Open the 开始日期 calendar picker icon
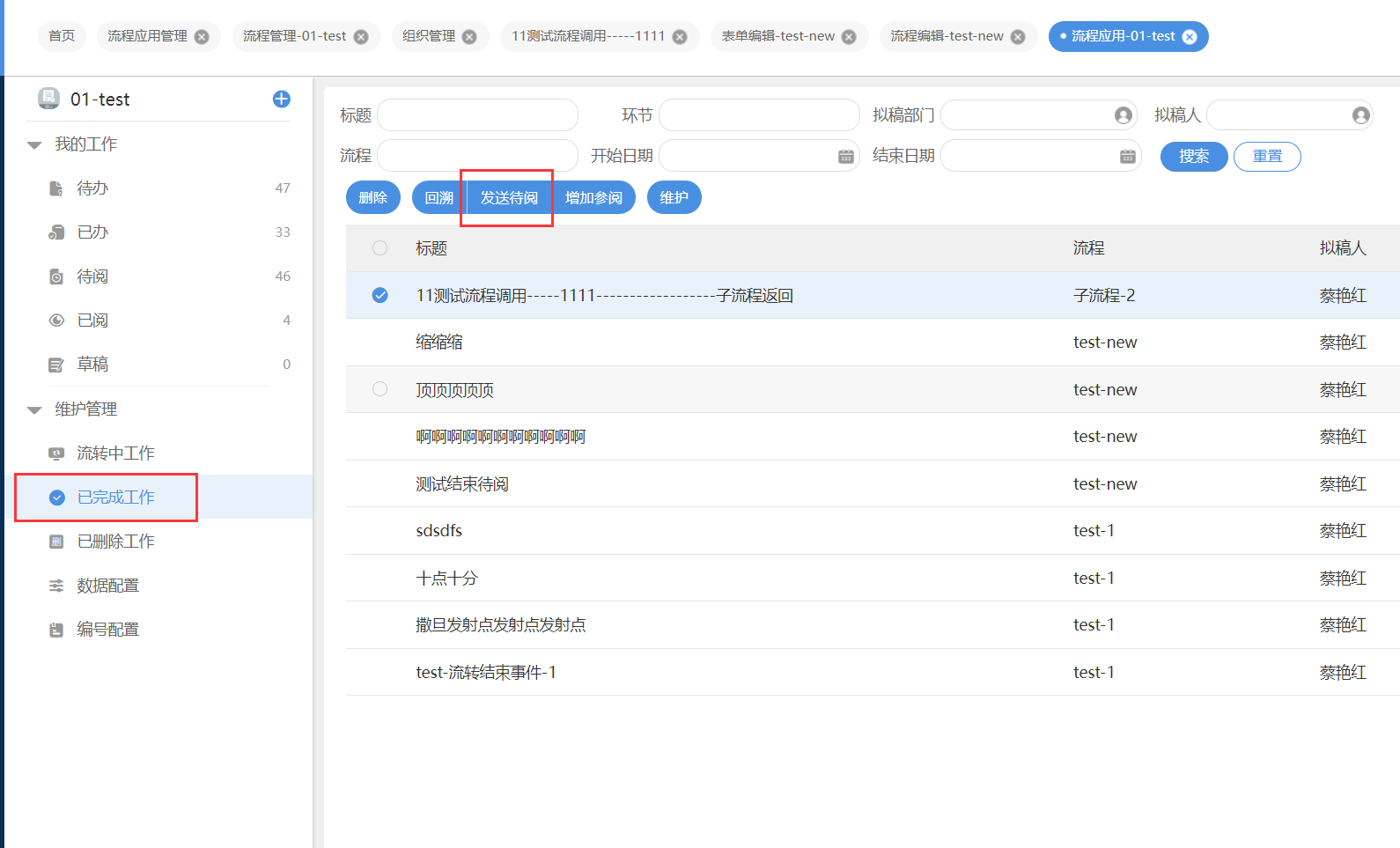Screen dimensions: 1400x848 pos(845,157)
